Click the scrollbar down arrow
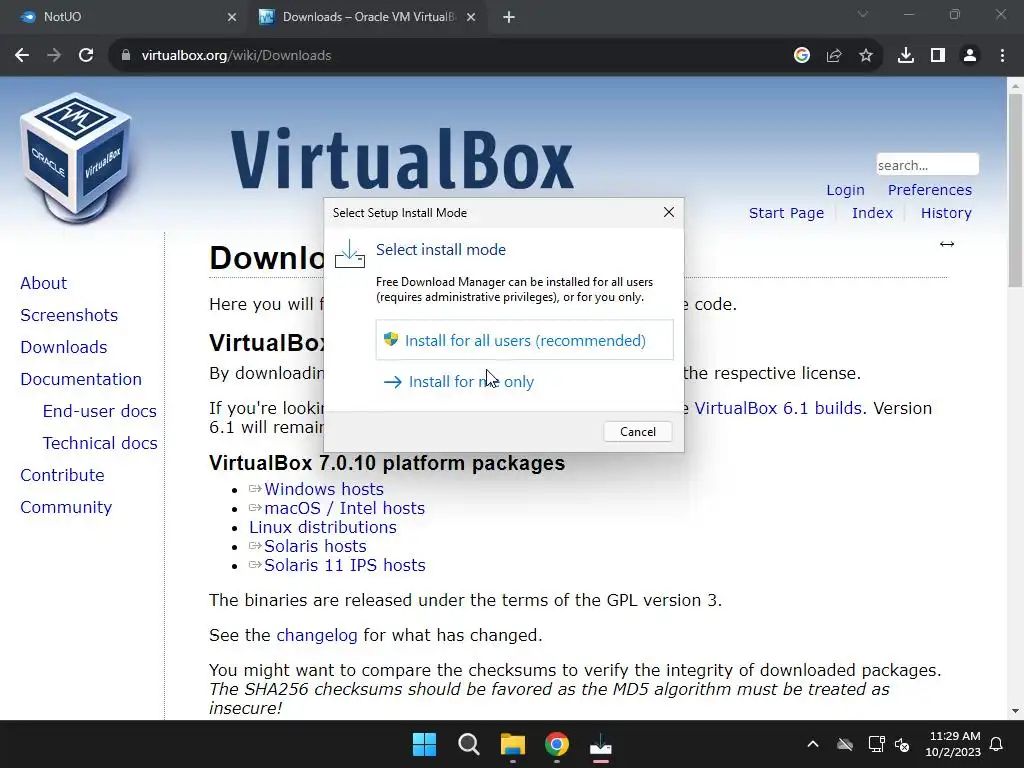The height and width of the screenshot is (768, 1024). [1015, 711]
